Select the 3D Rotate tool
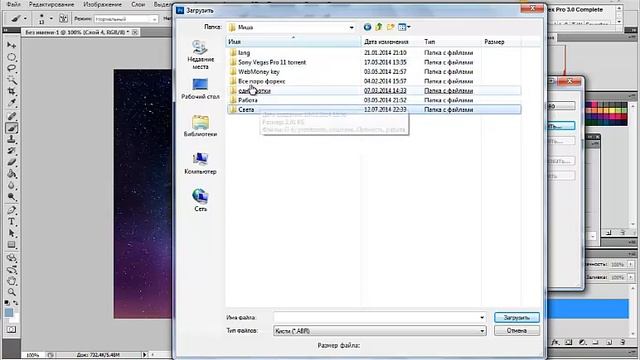The height and width of the screenshot is (360, 640). pyautogui.click(x=11, y=258)
